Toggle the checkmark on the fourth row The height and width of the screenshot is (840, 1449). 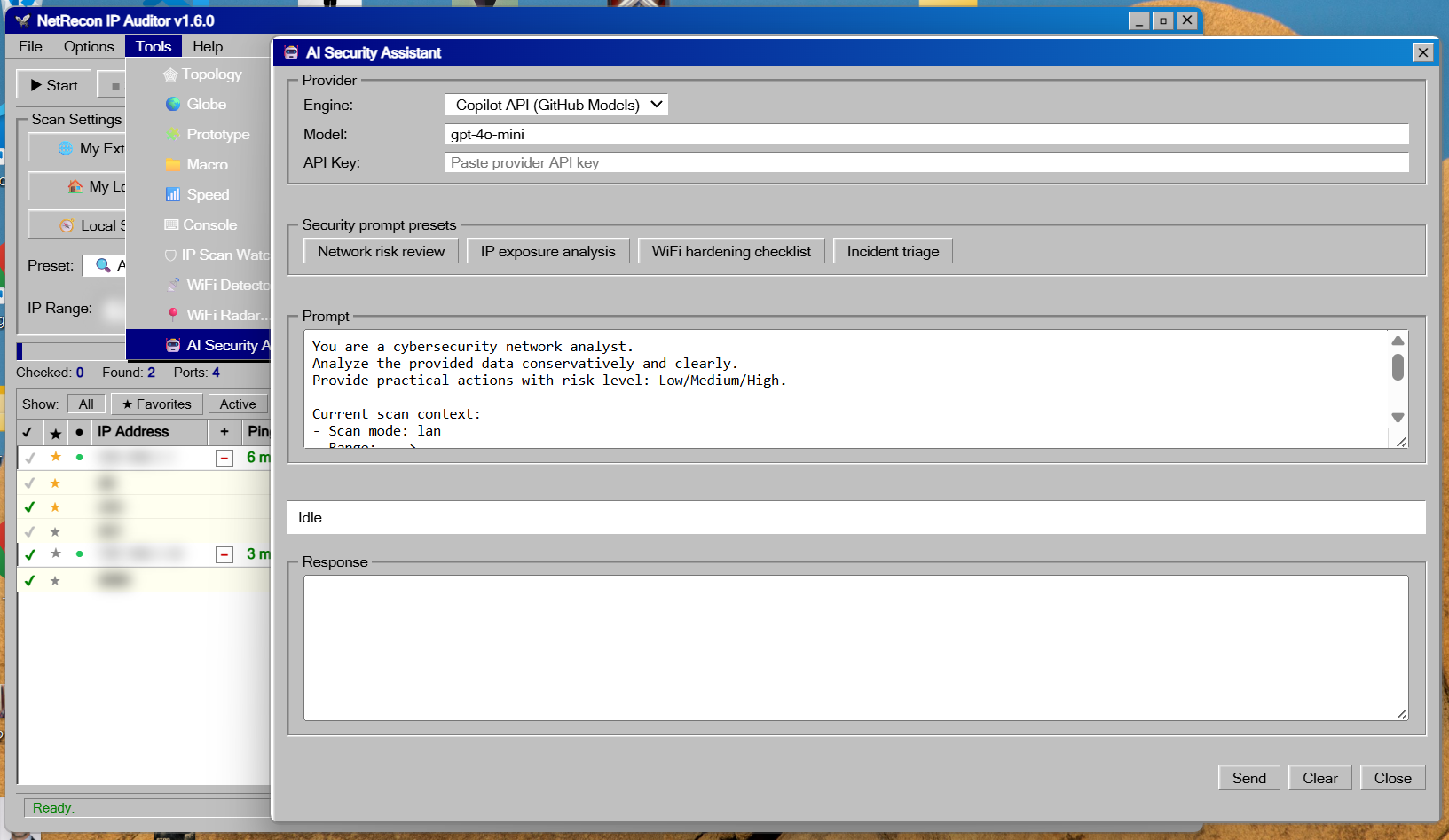(x=30, y=531)
